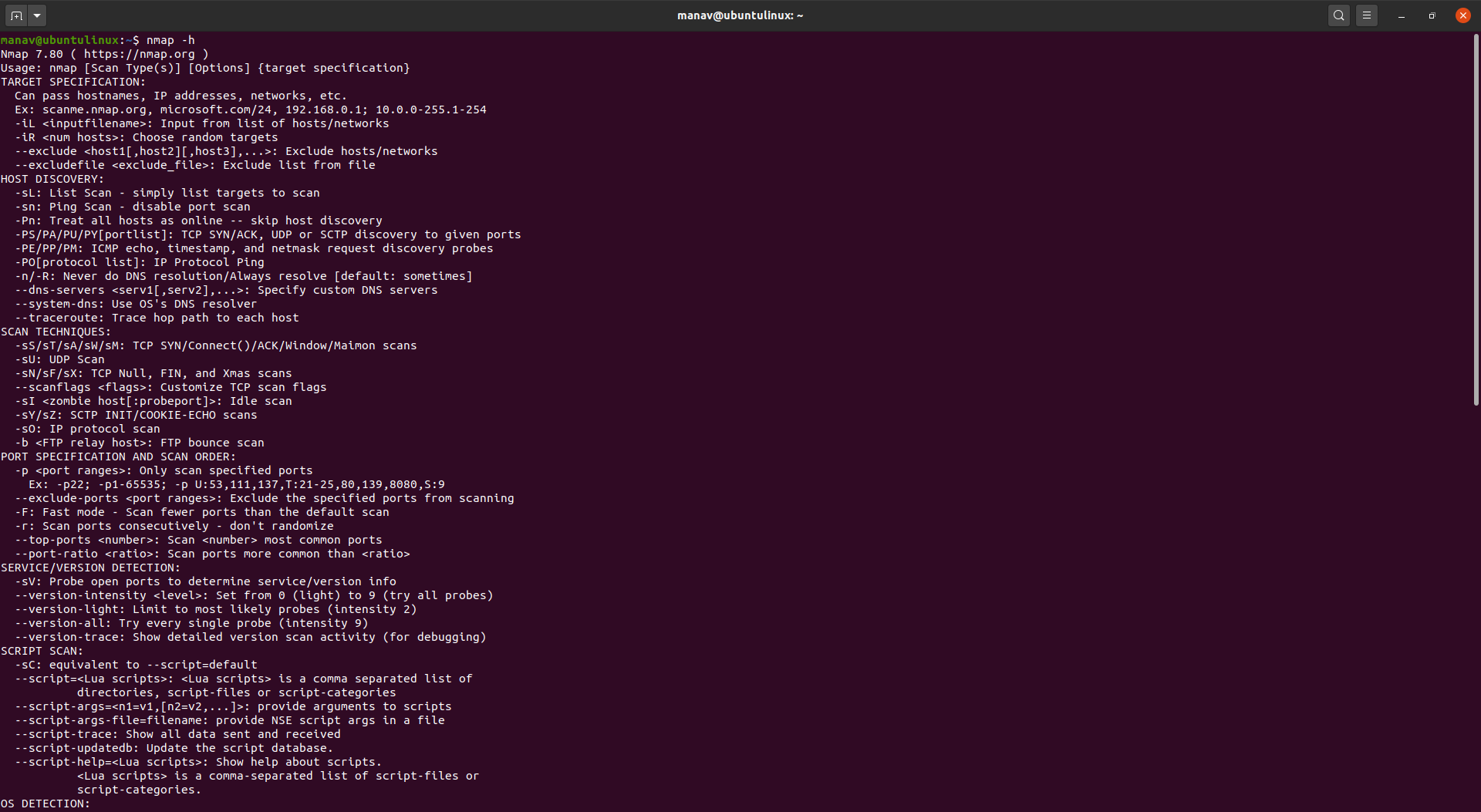1481x812 pixels.
Task: Minimize the terminal window
Action: 1402,15
